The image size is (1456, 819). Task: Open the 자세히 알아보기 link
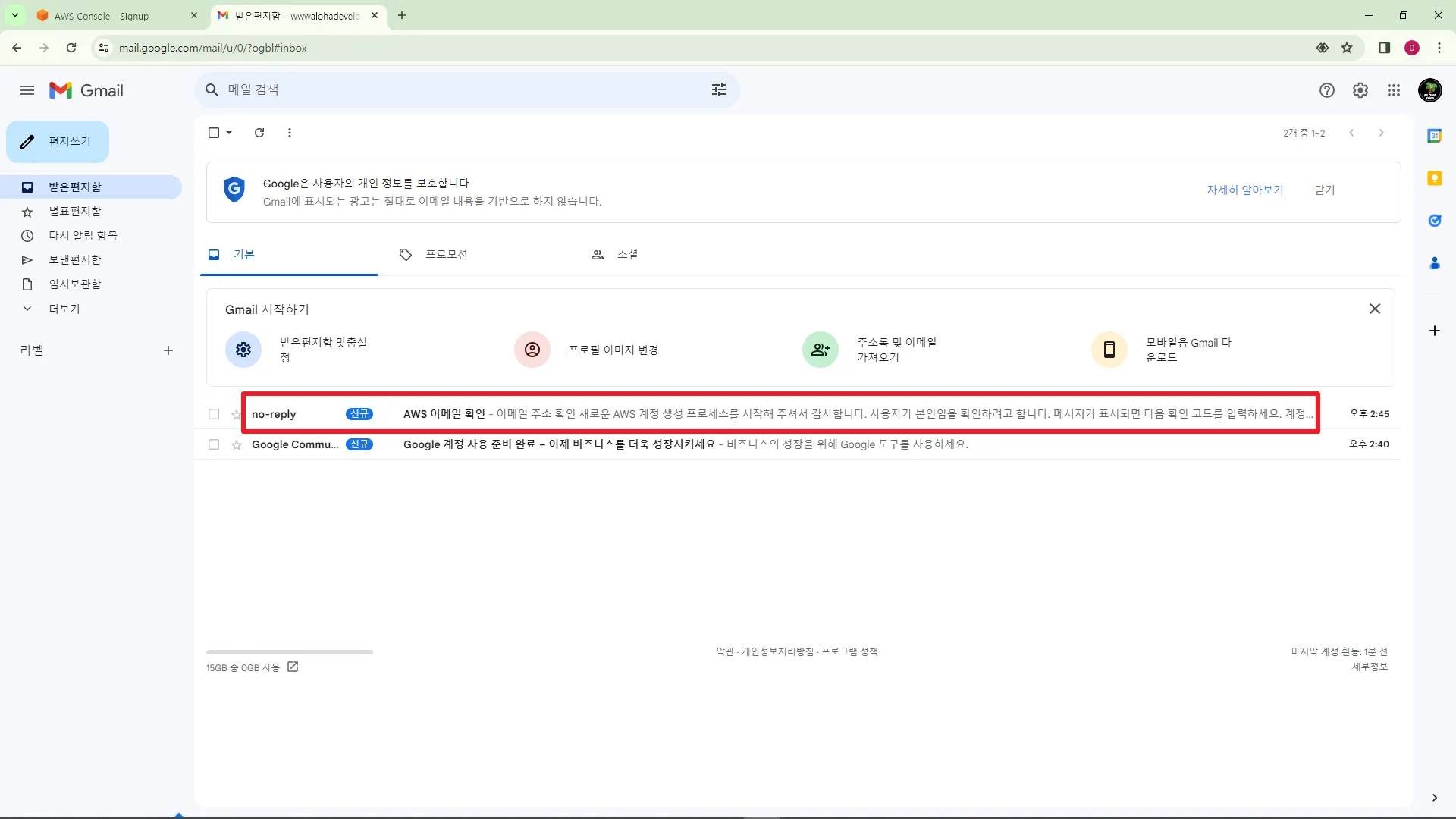[x=1244, y=190]
